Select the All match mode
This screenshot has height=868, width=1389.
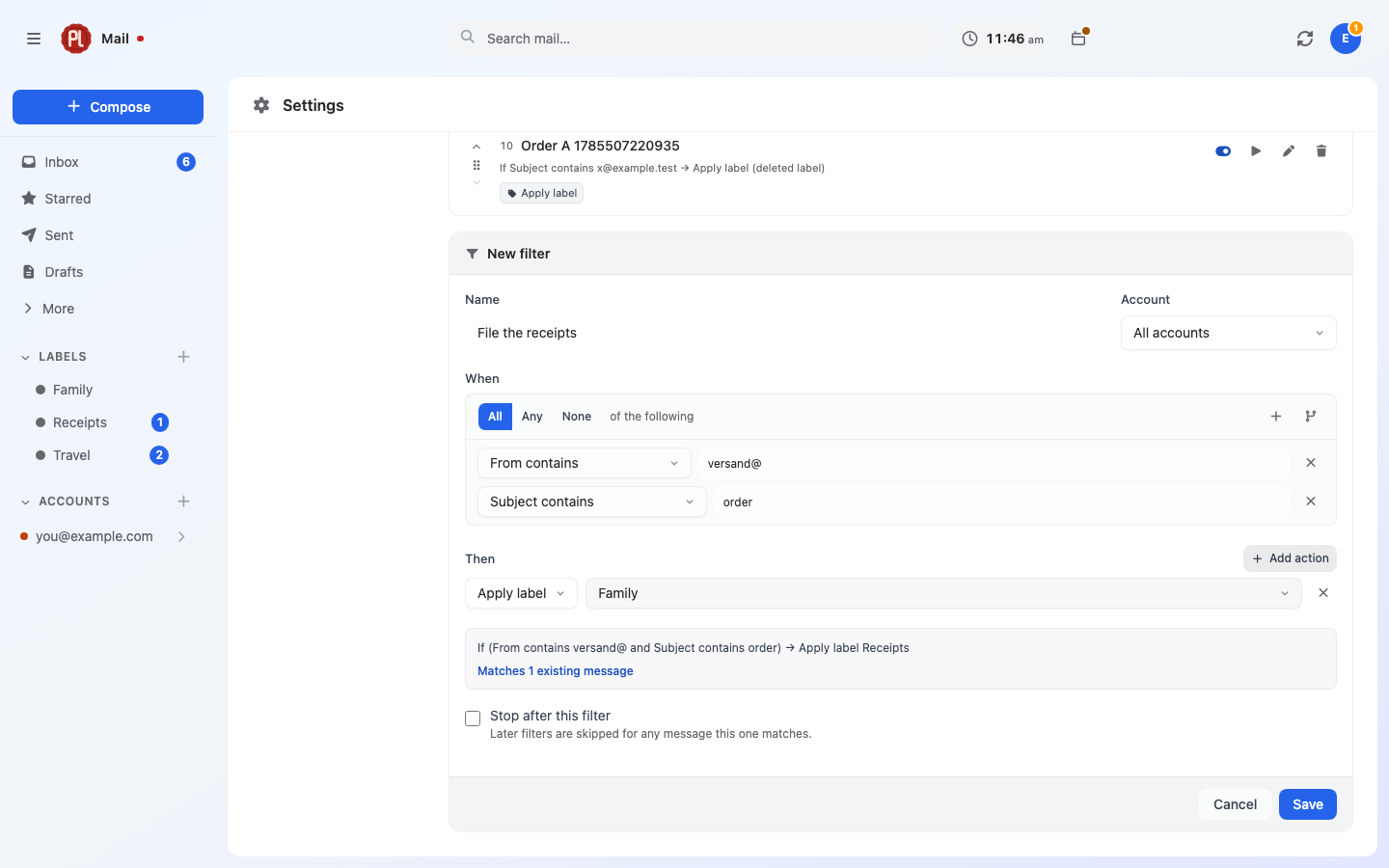pyautogui.click(x=495, y=417)
